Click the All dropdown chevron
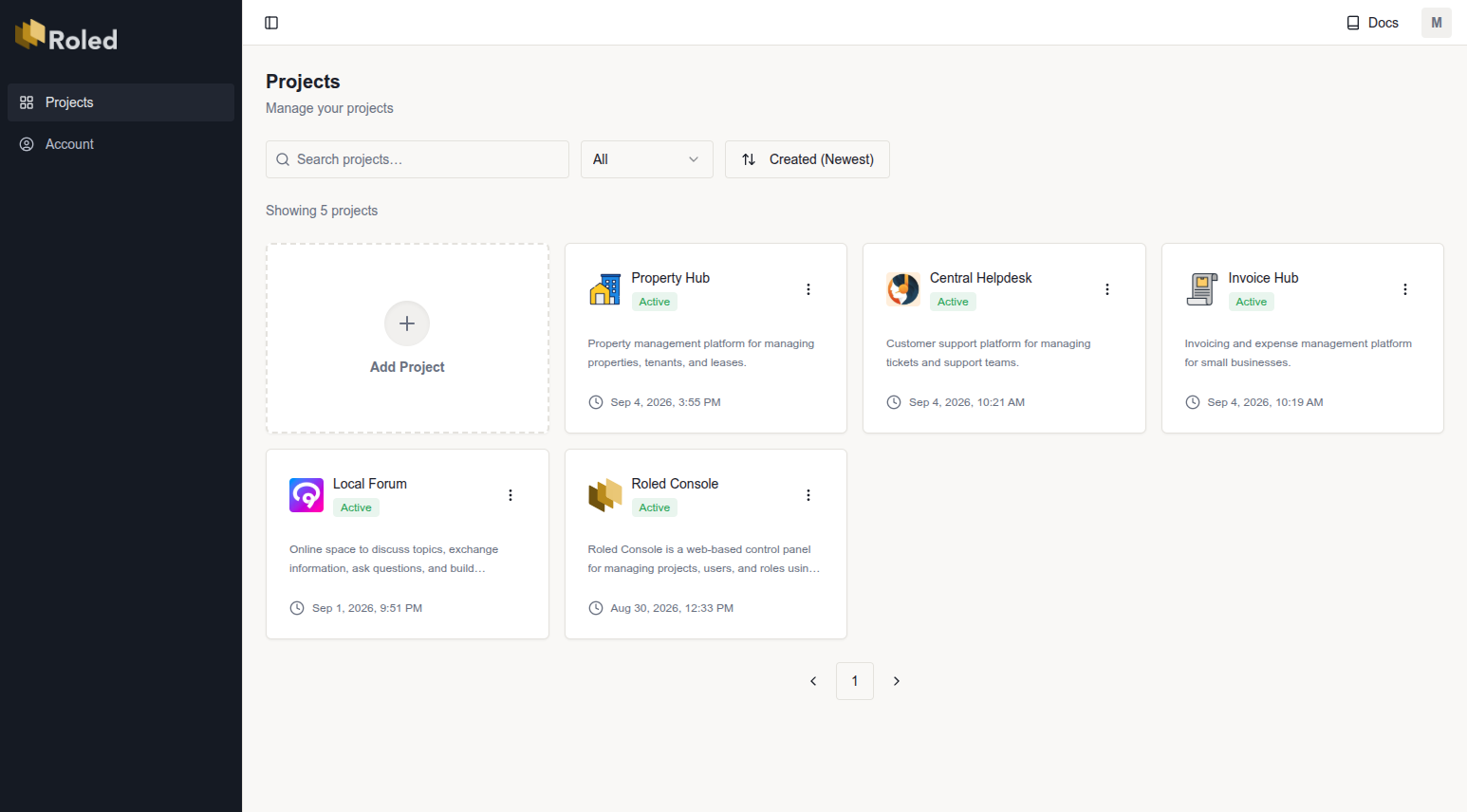This screenshot has width=1467, height=812. tap(694, 159)
